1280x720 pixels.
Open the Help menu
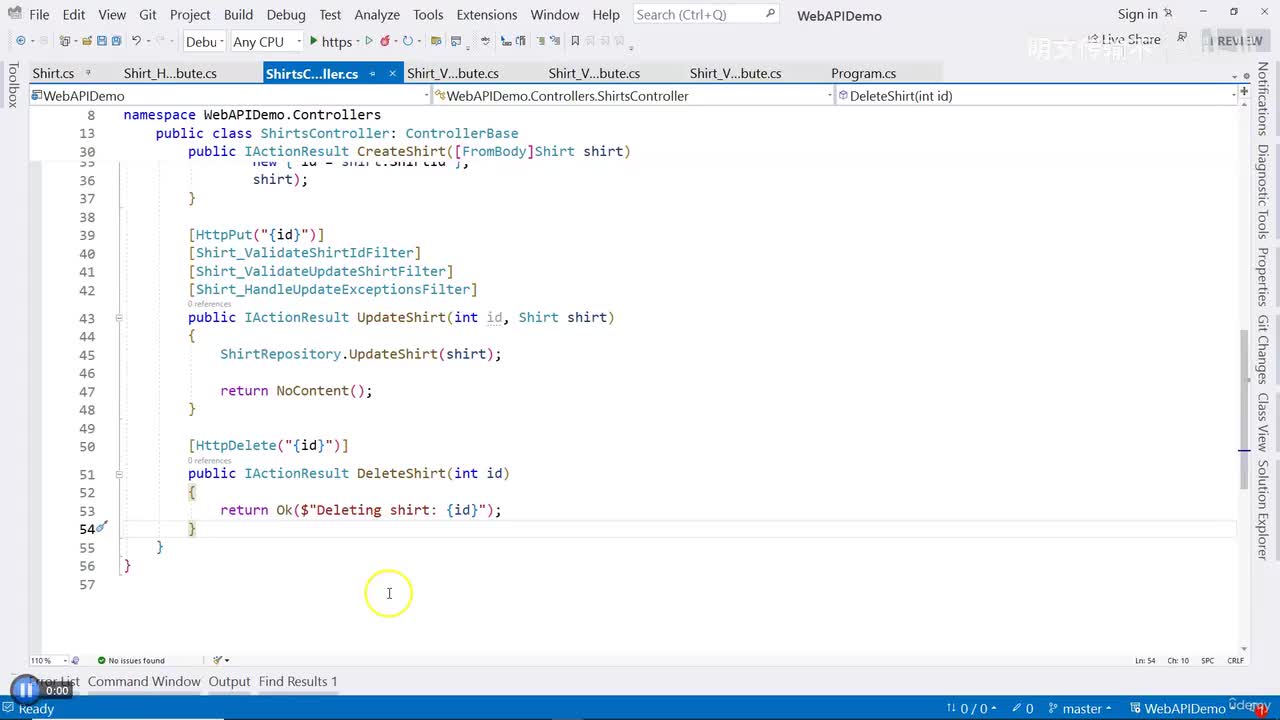pos(606,14)
